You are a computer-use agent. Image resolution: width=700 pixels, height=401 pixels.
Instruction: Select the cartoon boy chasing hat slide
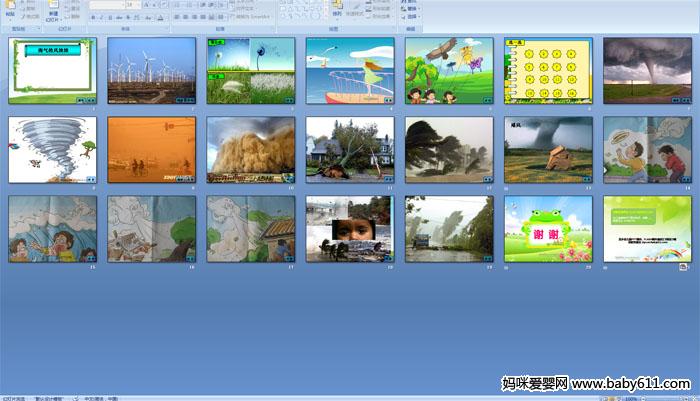click(x=647, y=150)
